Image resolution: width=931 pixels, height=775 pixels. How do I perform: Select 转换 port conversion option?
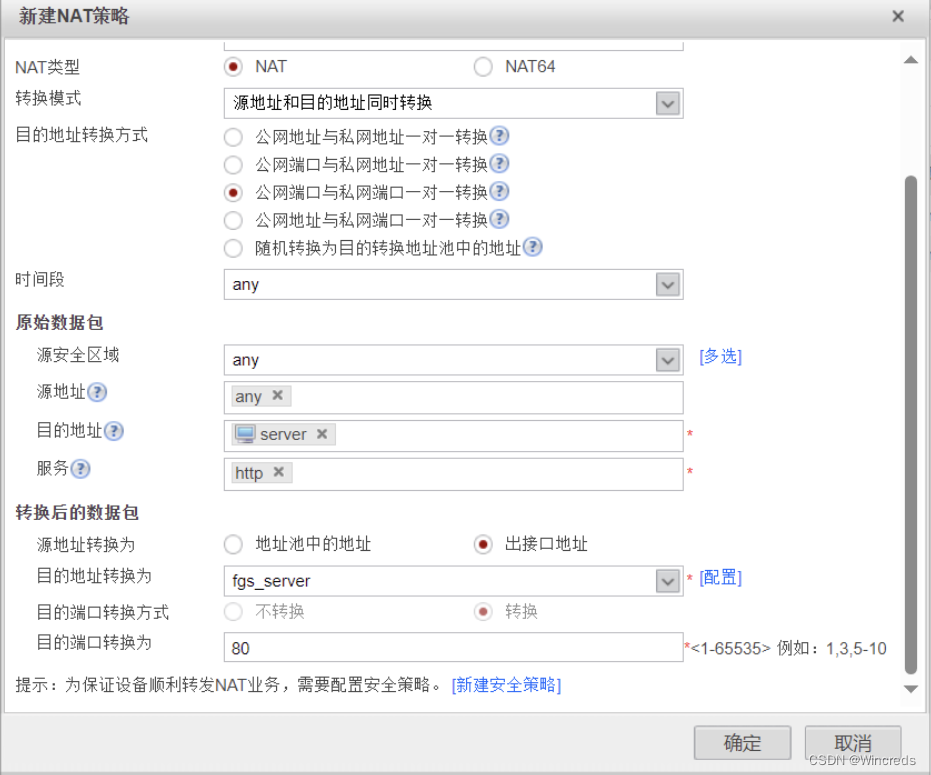(x=483, y=612)
